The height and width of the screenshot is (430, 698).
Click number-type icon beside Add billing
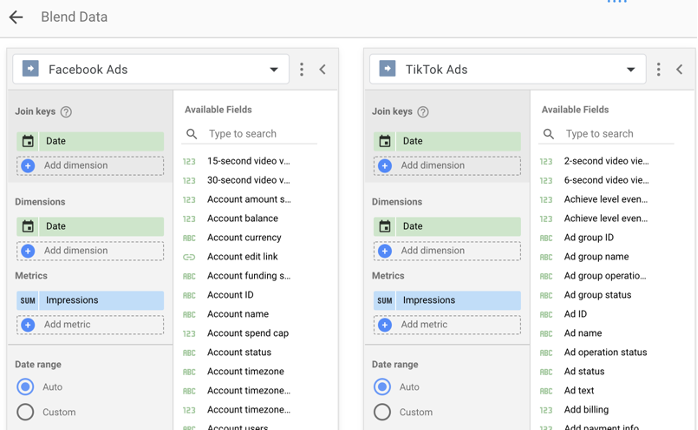pos(546,410)
